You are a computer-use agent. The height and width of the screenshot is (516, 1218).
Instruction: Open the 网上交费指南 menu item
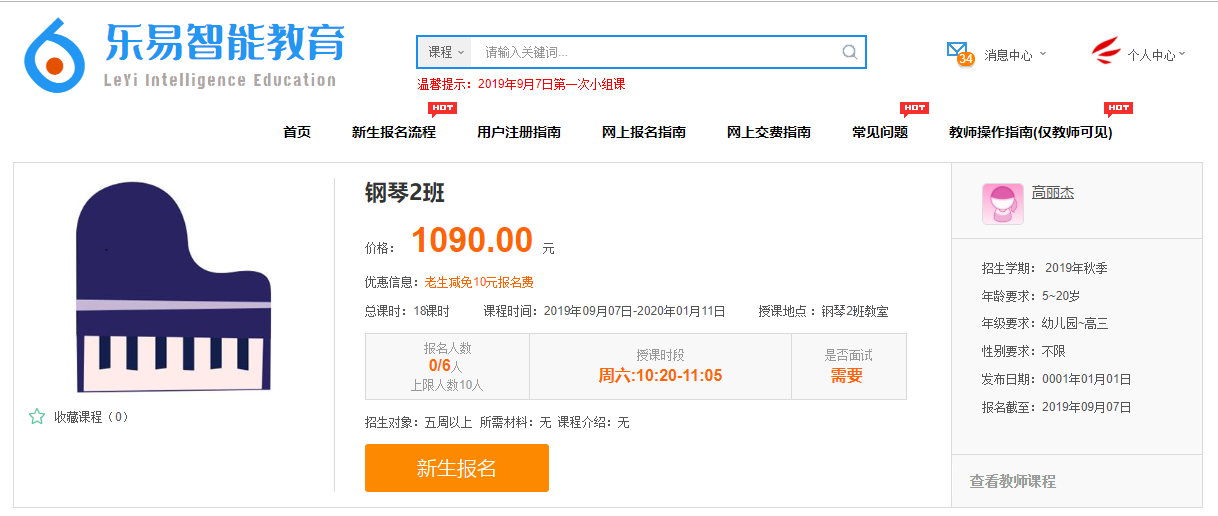768,132
